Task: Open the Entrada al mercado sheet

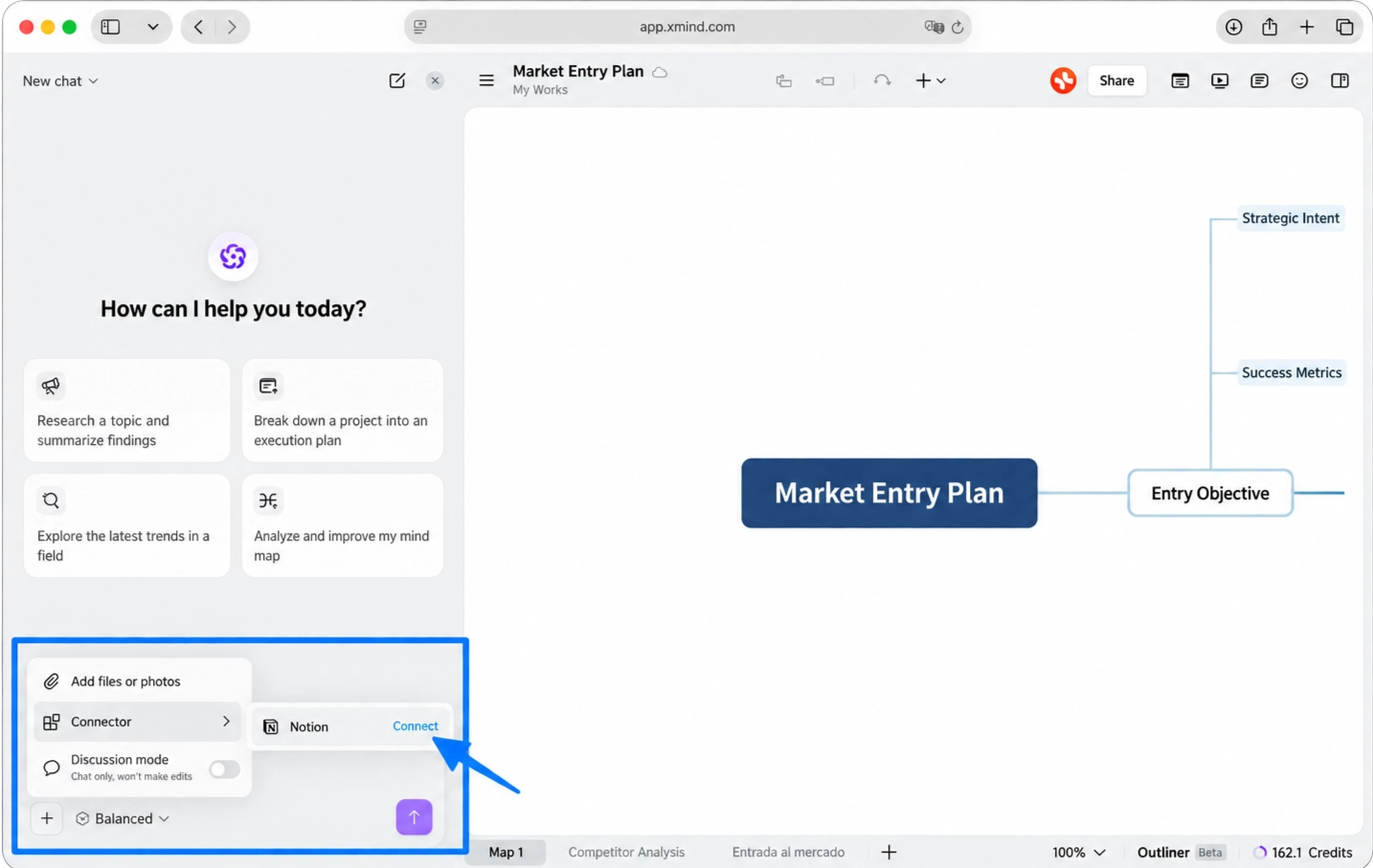Action: [788, 852]
